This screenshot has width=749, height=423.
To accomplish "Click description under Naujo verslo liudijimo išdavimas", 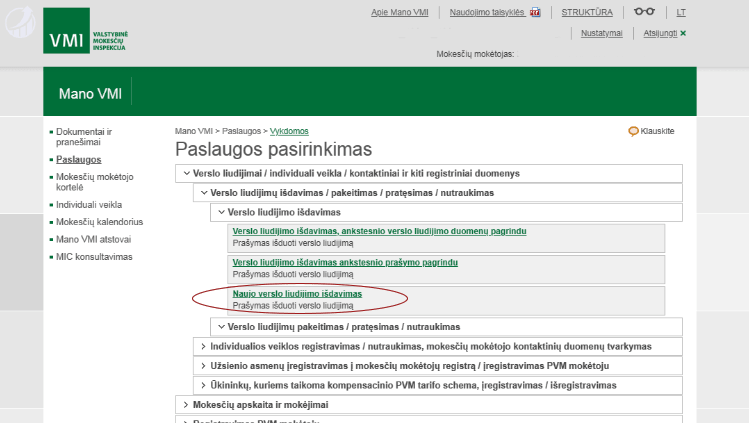I will (x=293, y=306).
